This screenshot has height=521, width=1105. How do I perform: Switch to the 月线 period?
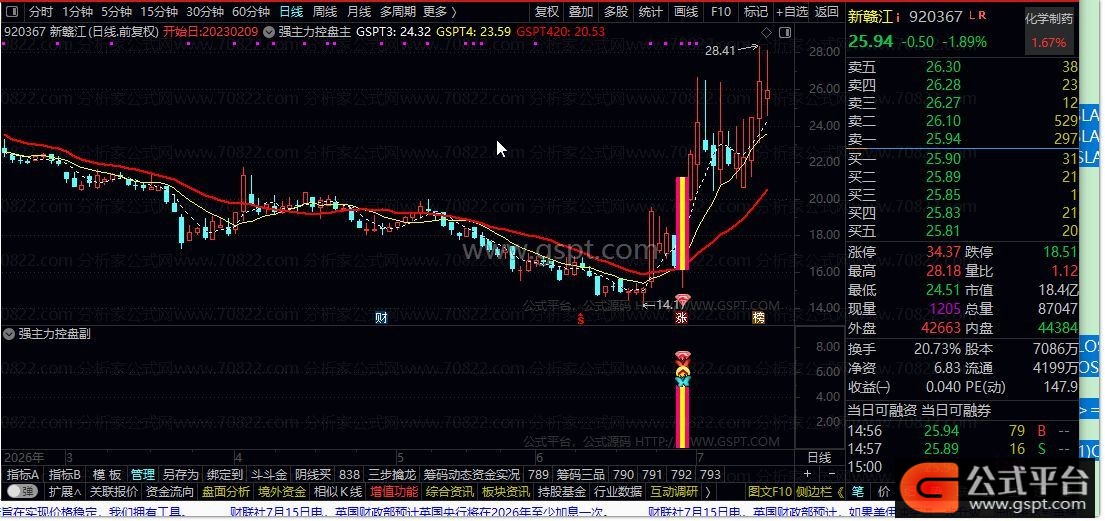click(359, 11)
